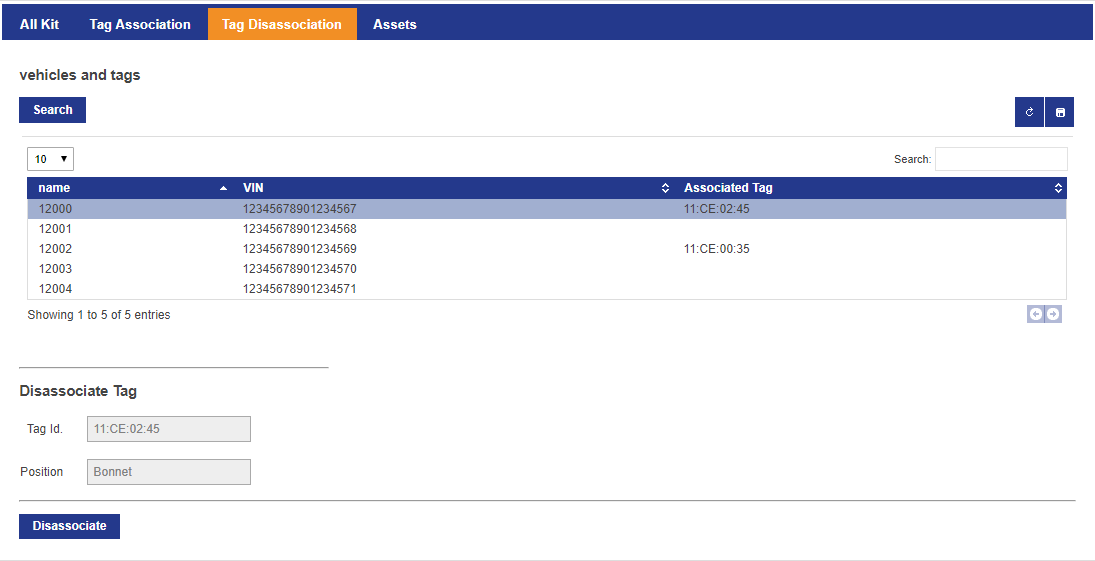Go to previous page arrow
This screenshot has width=1095, height=561.
[1036, 314]
